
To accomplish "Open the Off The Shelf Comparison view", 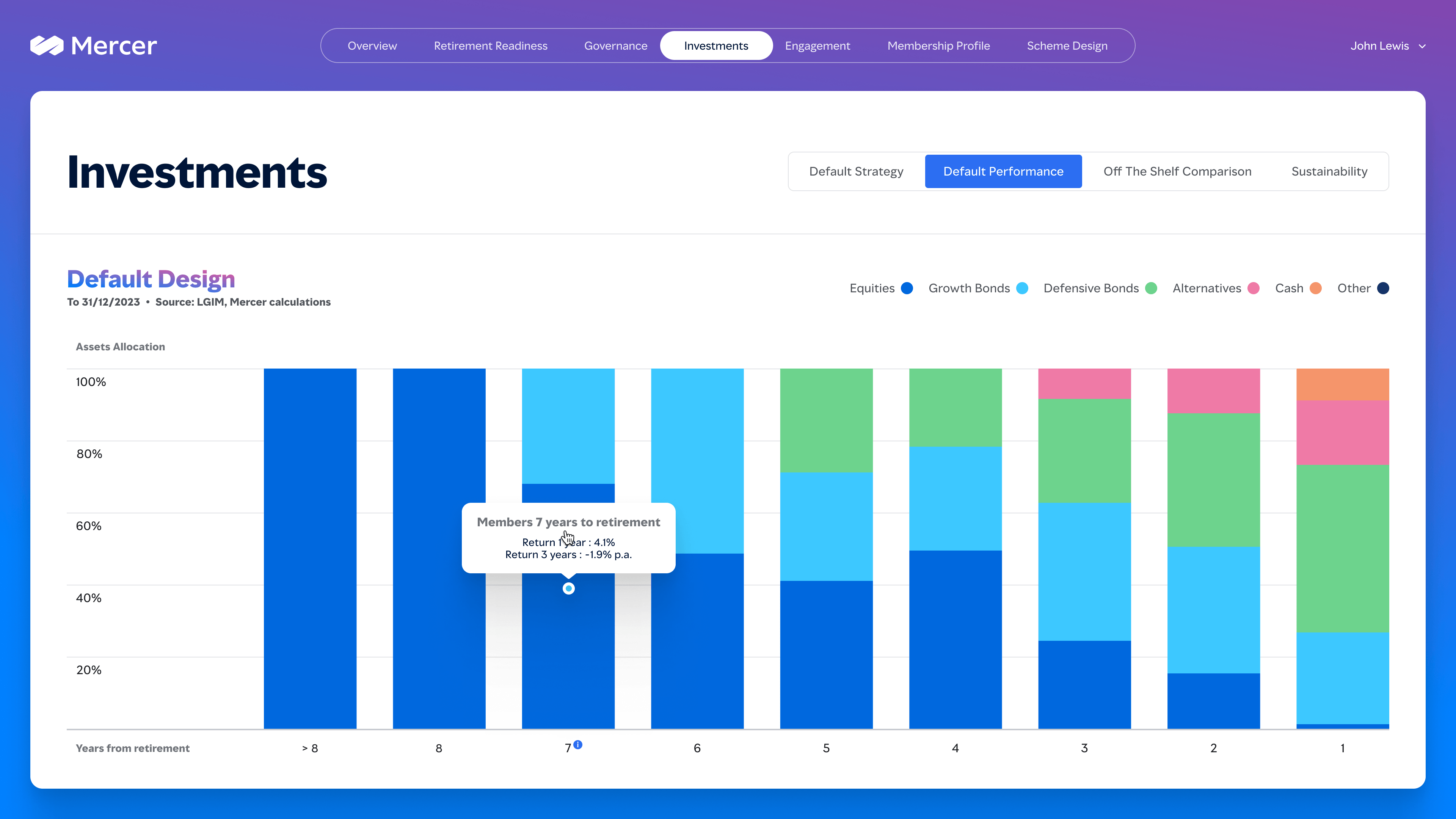I will pyautogui.click(x=1177, y=171).
